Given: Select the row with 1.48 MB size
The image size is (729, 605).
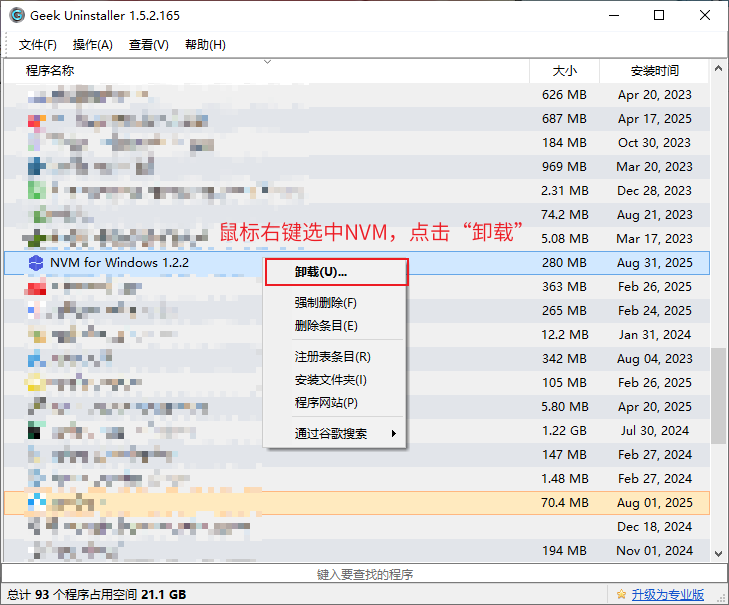Looking at the screenshot, I should [x=357, y=479].
